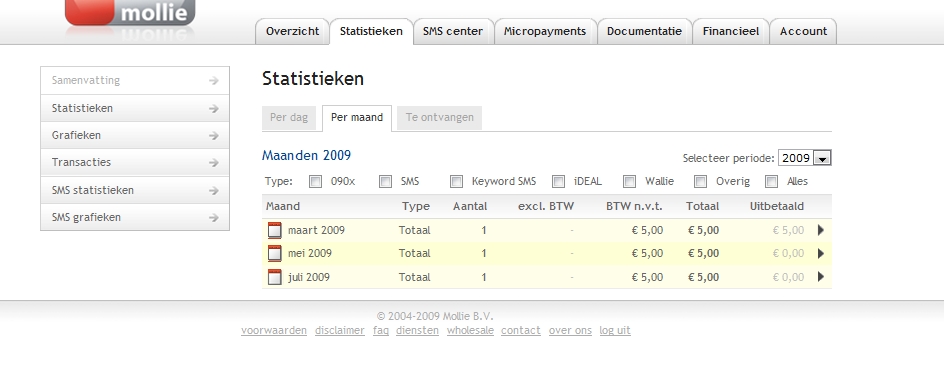Open Samenvatting in the sidebar

coord(135,81)
